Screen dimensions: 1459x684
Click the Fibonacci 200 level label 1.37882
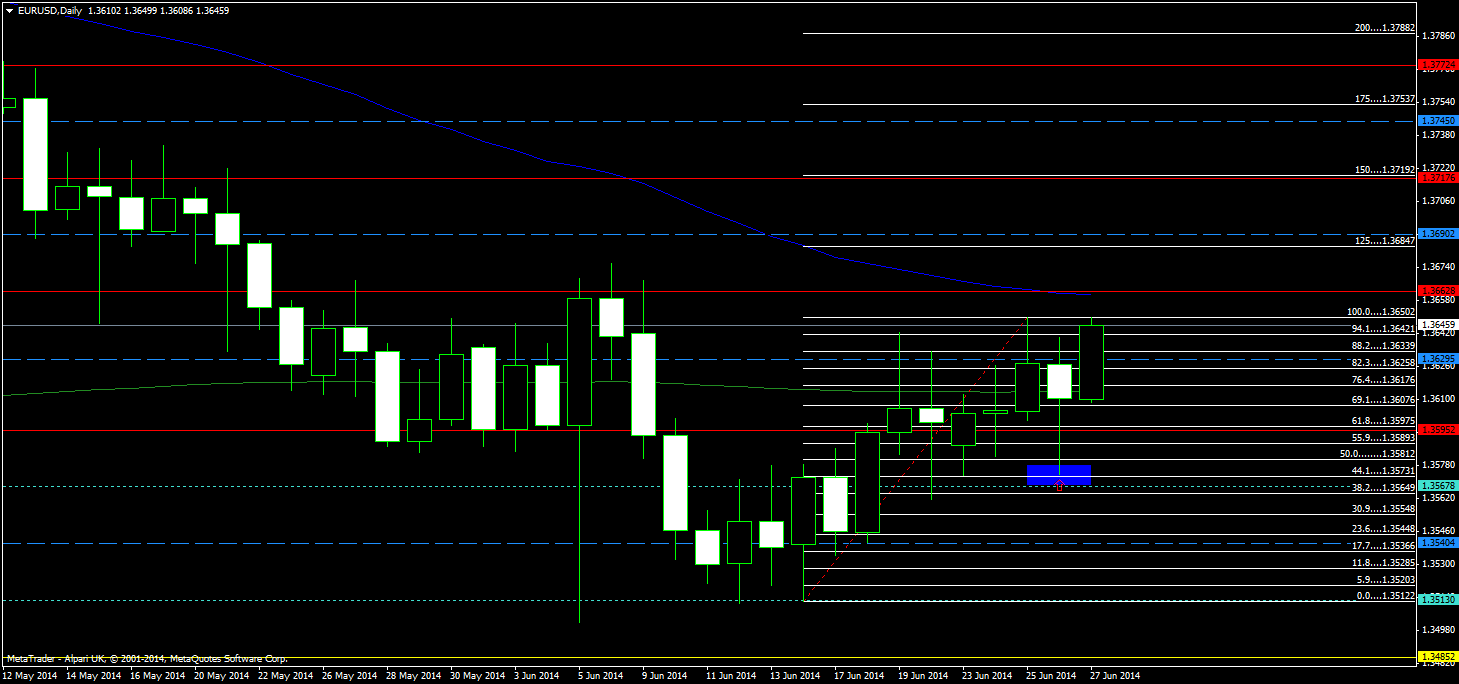1384,28
